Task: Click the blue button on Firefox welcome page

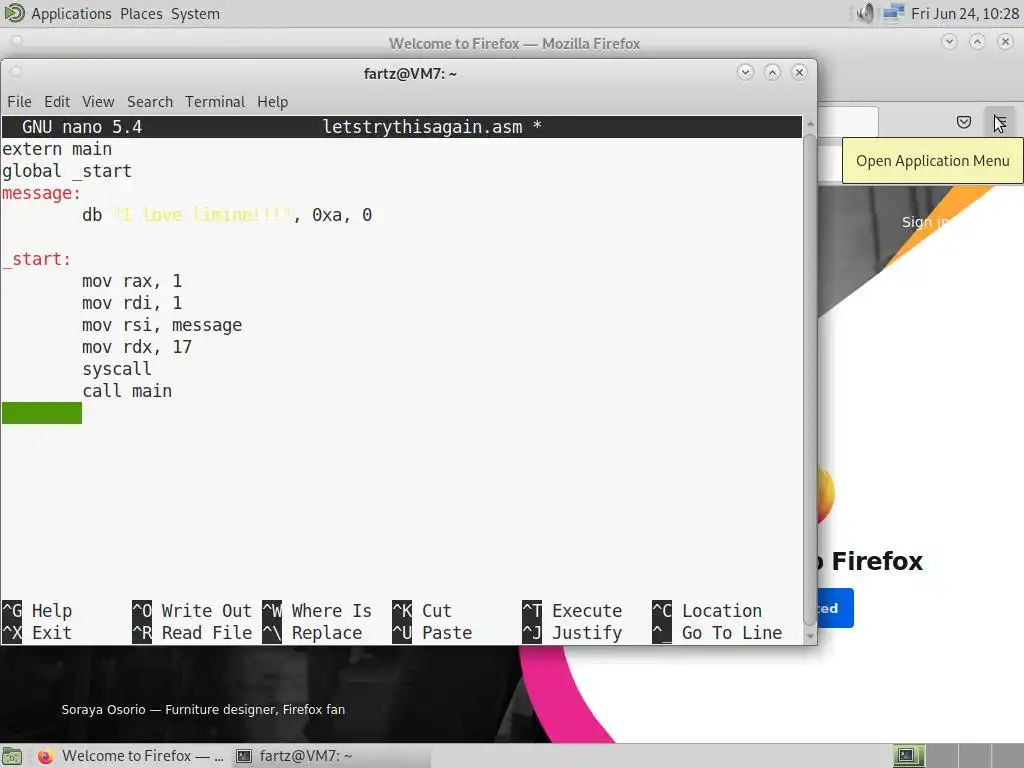Action: point(835,608)
